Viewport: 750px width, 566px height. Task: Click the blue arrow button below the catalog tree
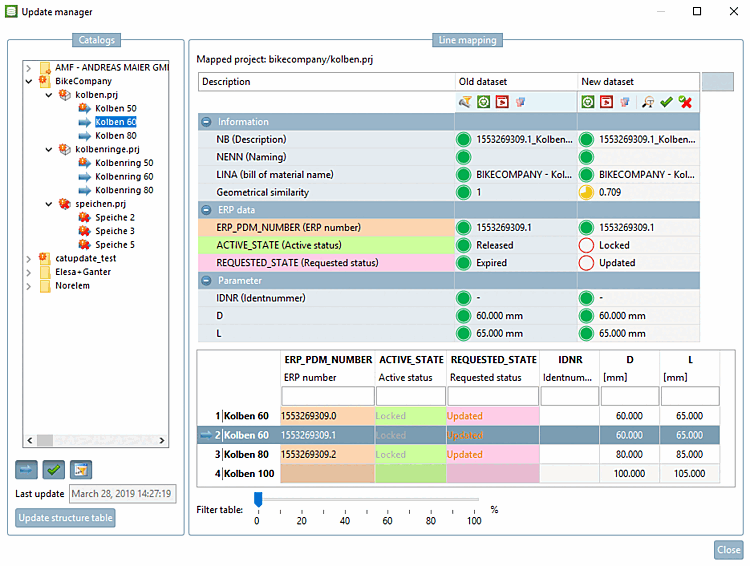[x=27, y=469]
